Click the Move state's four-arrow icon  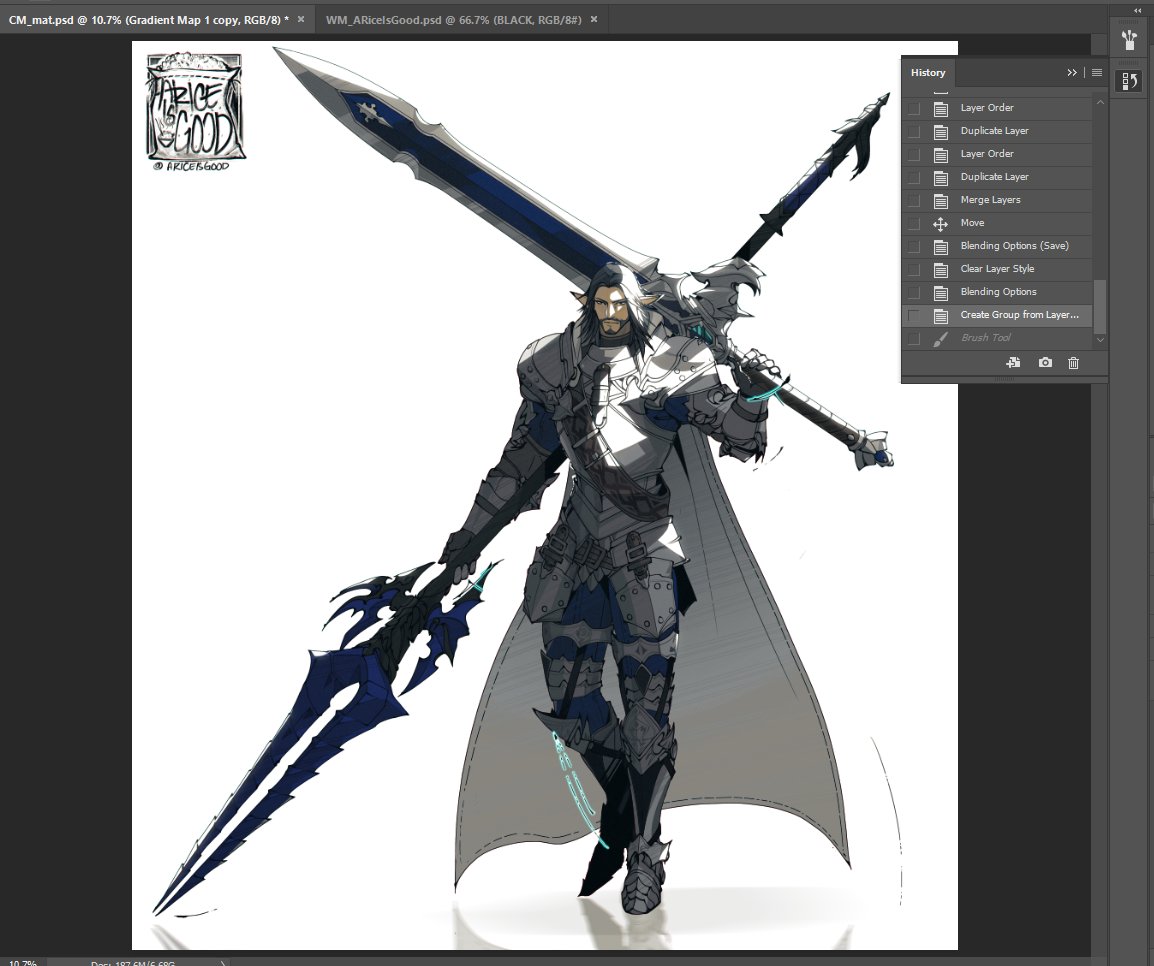tap(940, 224)
